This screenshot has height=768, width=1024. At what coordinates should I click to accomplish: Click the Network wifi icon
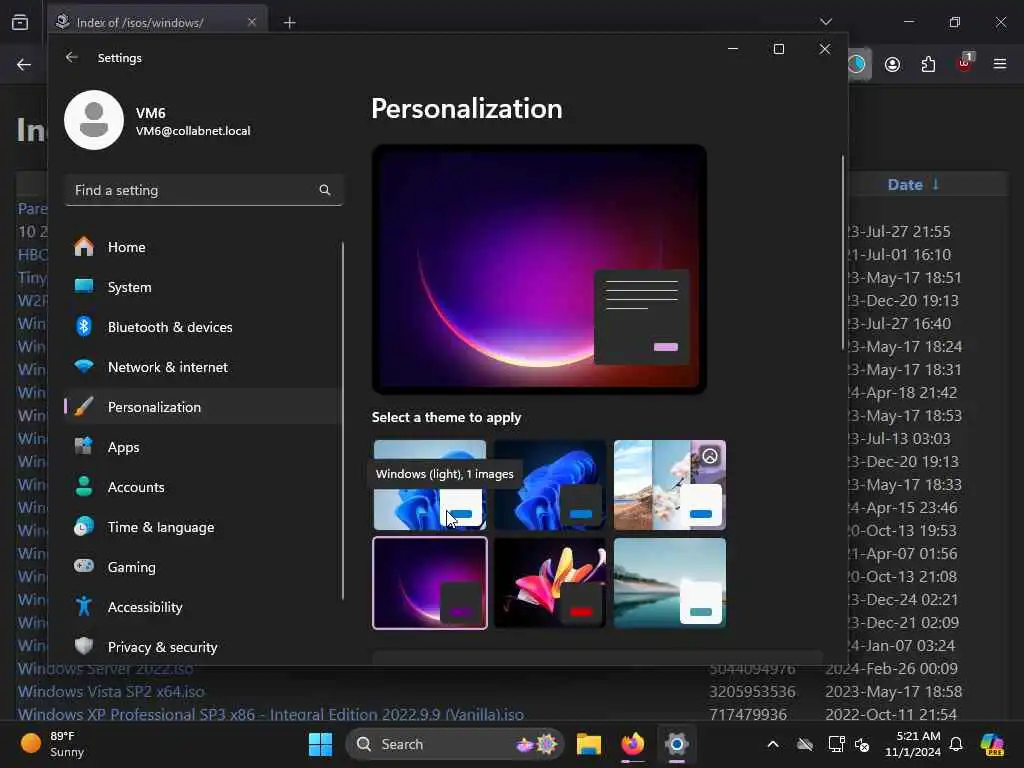click(x=84, y=366)
